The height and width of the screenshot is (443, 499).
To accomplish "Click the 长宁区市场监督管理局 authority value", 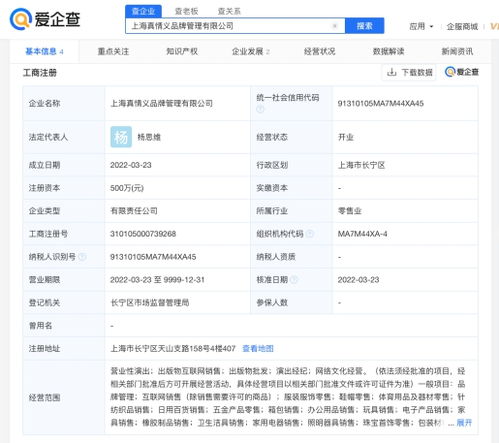I will pyautogui.click(x=150, y=303).
